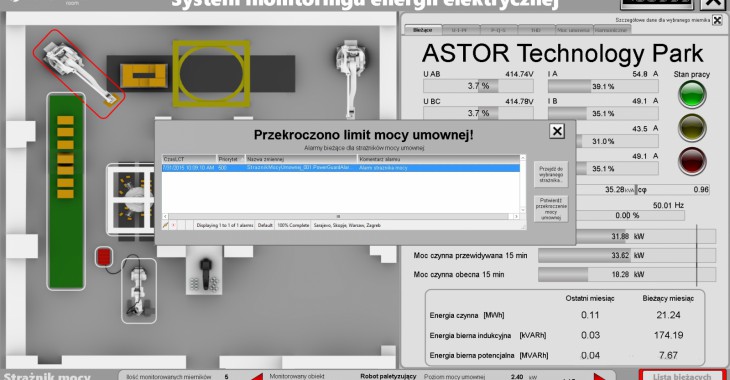This screenshot has width=730, height=380.
Task: Open the 'Moc umowna' tab
Action: coord(574,30)
